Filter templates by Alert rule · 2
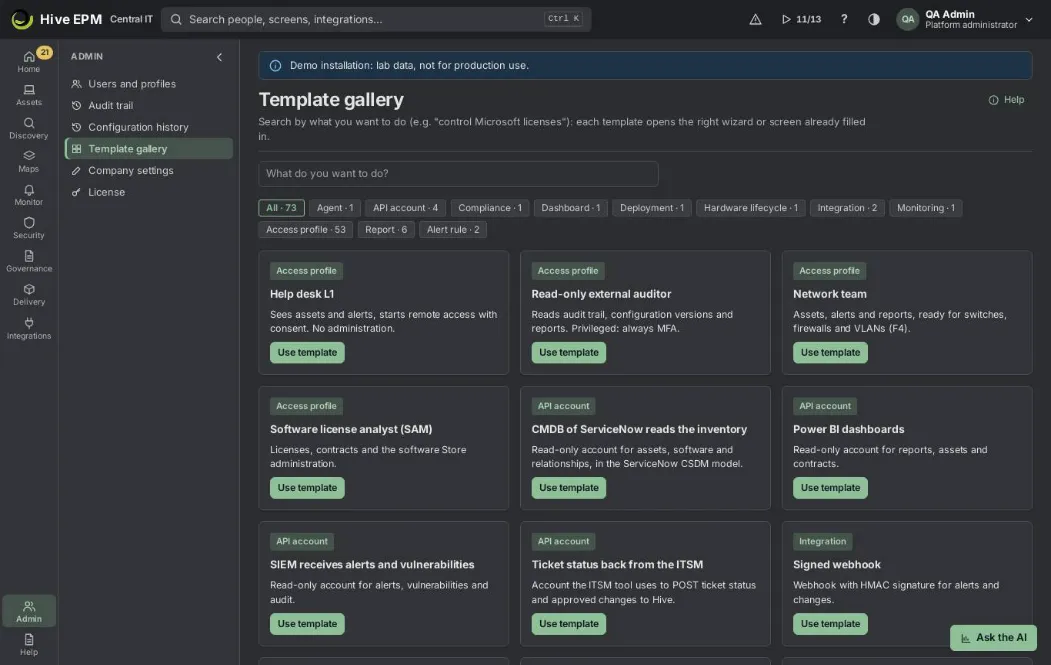The width and height of the screenshot is (1051, 665). pyautogui.click(x=453, y=229)
